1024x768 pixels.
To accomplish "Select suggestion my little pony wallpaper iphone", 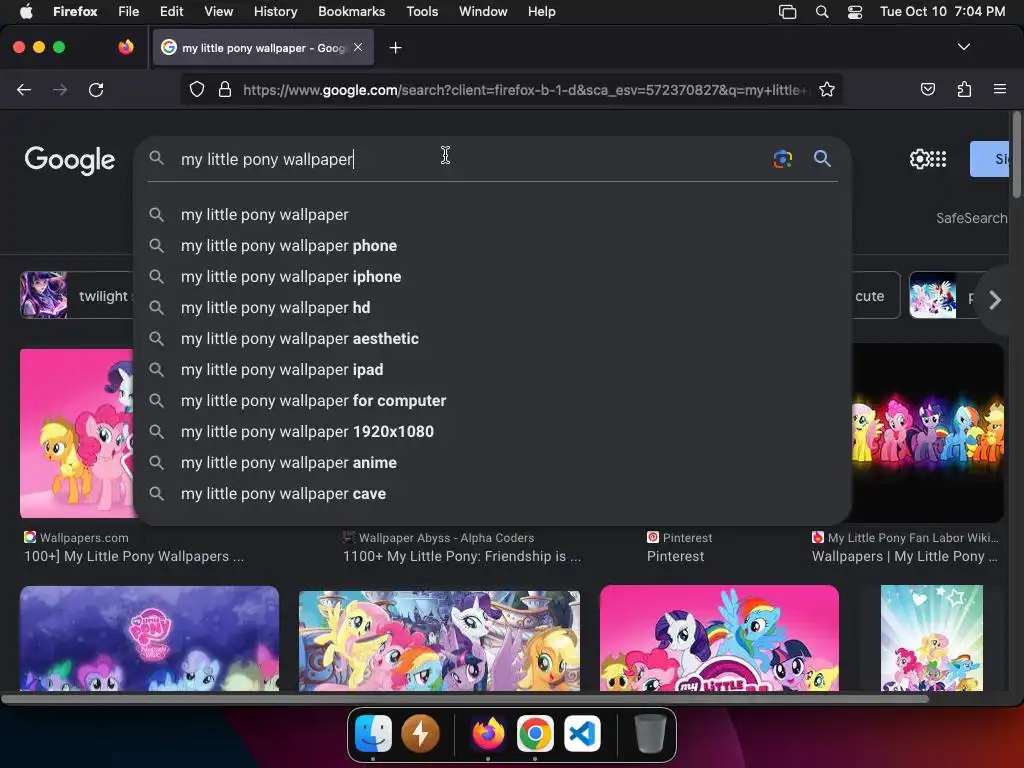I will [x=493, y=277].
